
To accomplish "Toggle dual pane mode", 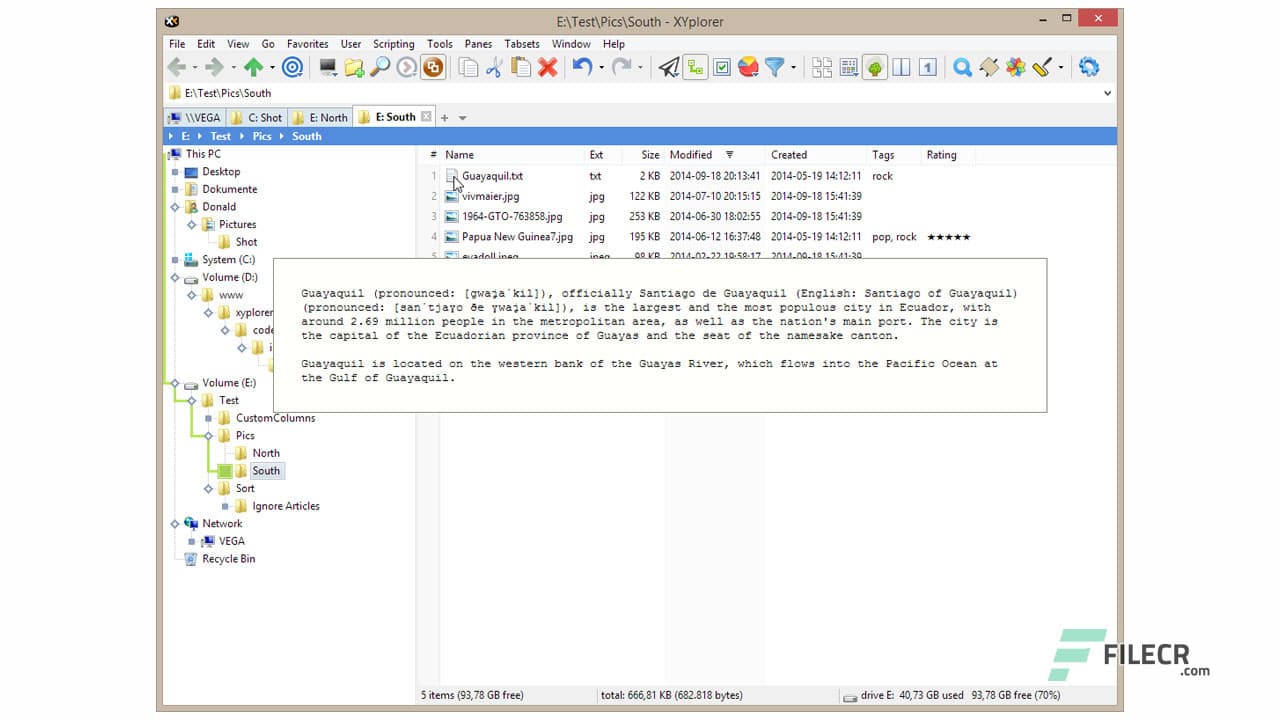I will click(x=901, y=67).
